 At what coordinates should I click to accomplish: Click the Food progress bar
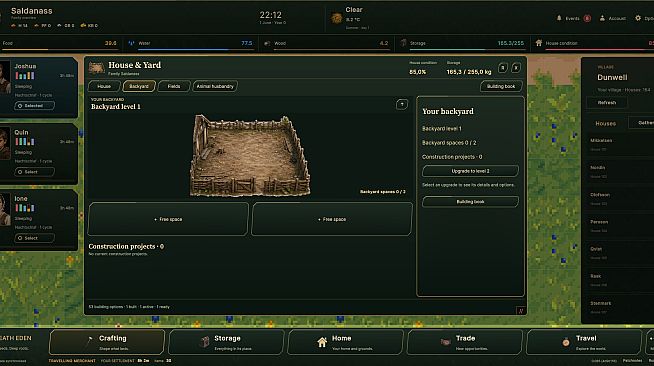tap(59, 50)
